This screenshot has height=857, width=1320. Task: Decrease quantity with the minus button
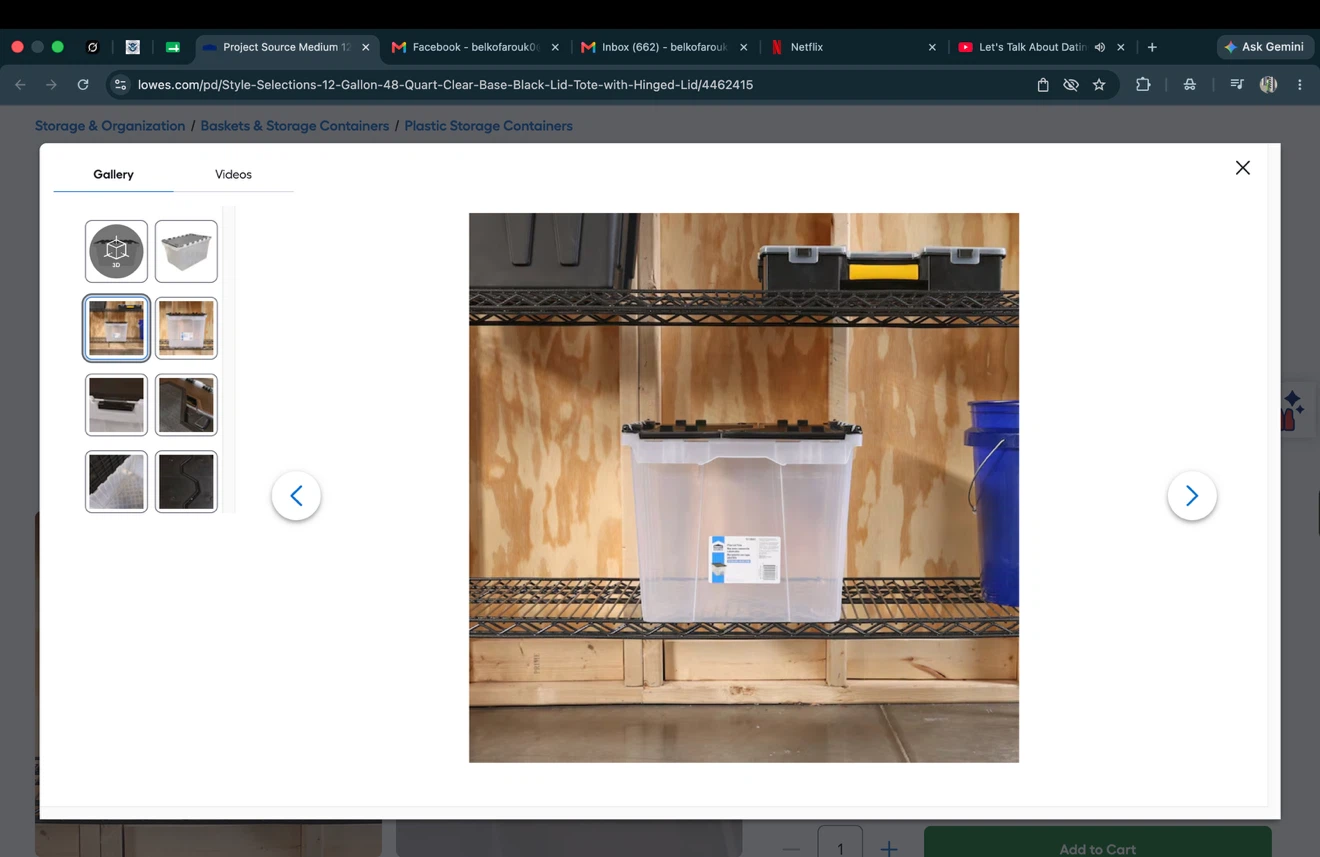coord(791,848)
